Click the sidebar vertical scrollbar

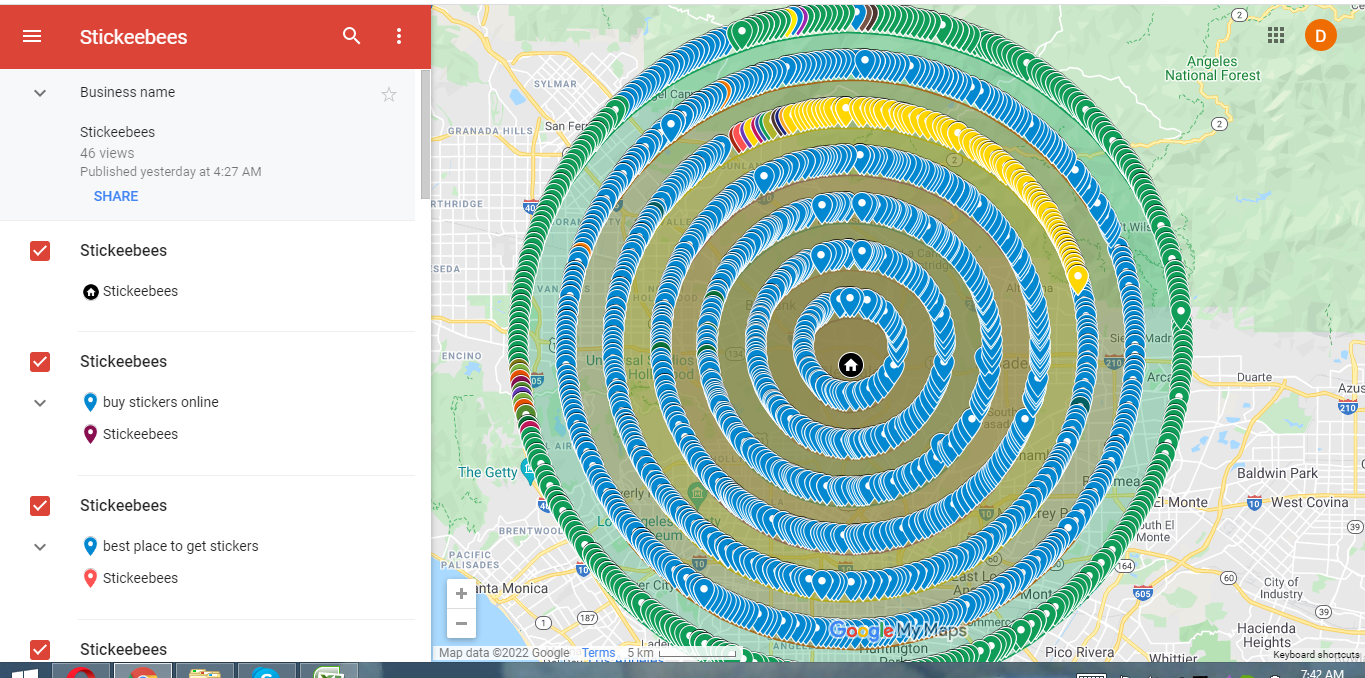(x=425, y=135)
